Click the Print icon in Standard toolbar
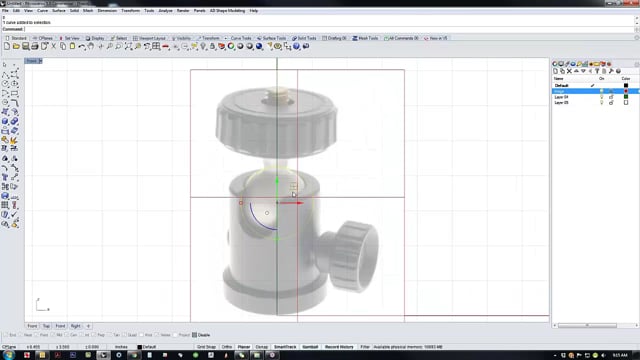This screenshot has height=360, width=640. click(35, 47)
